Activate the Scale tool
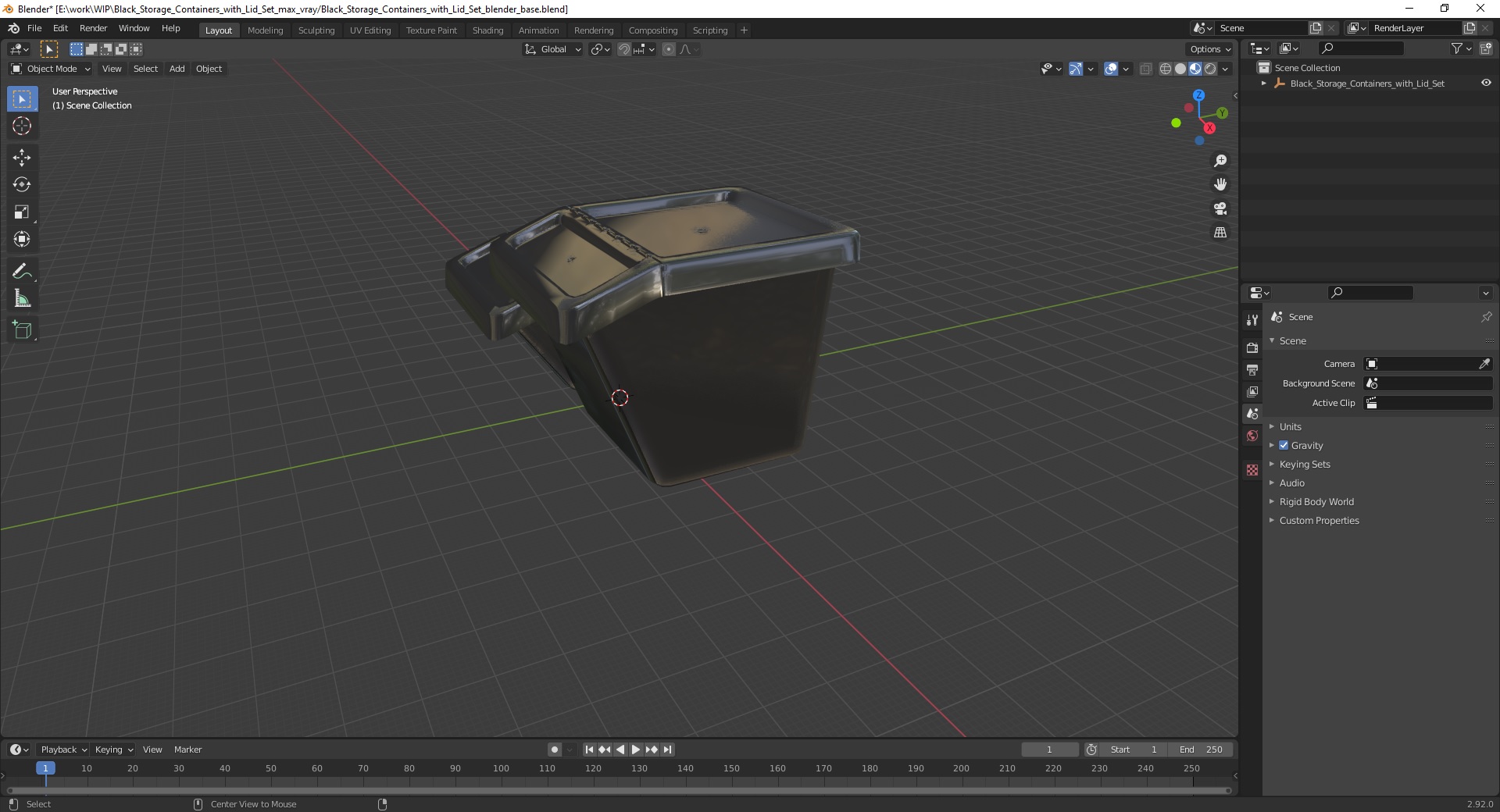The width and height of the screenshot is (1500, 812). coord(22,212)
